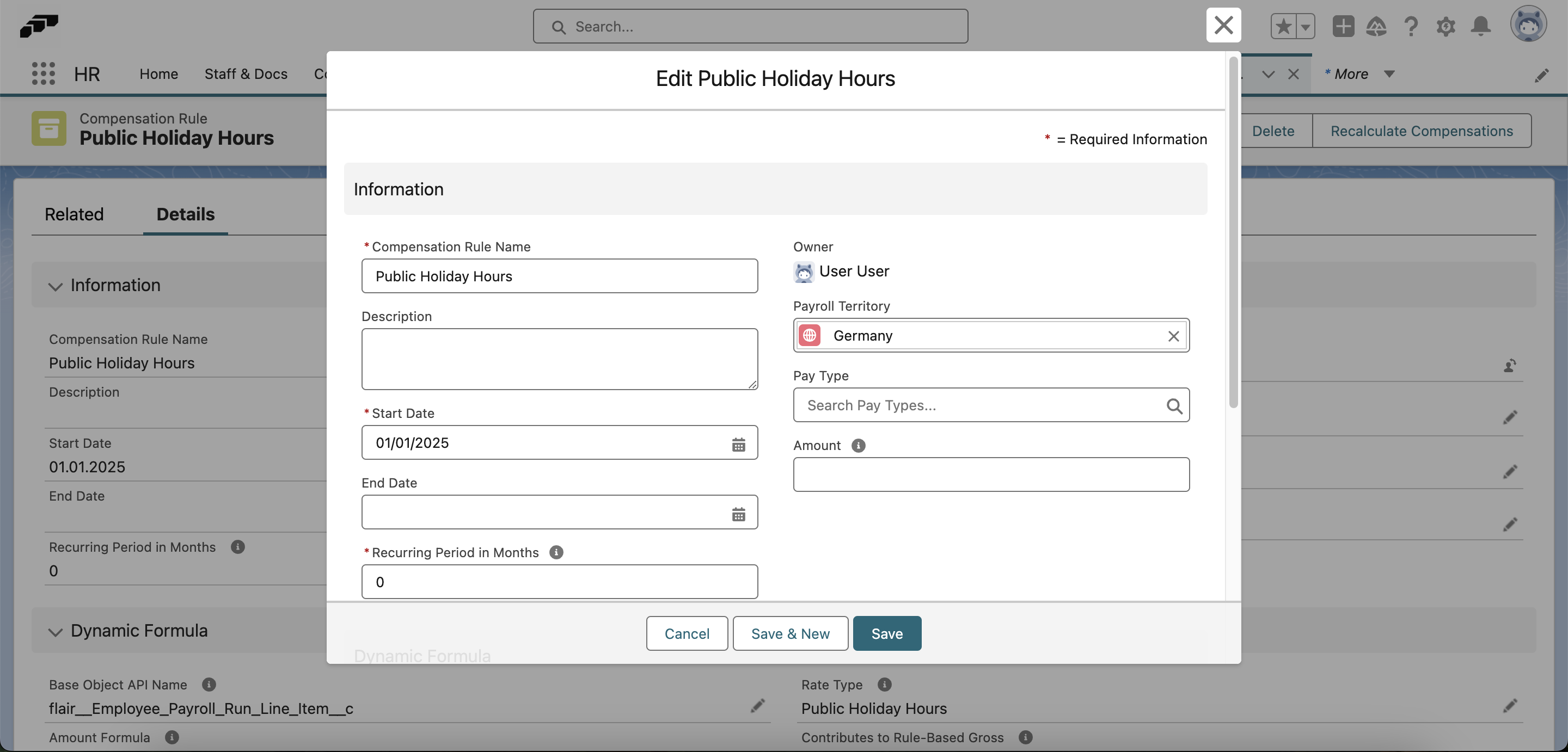Open Global Actions with the plus icon
Screen dimensions: 1568x752
click(x=1343, y=26)
